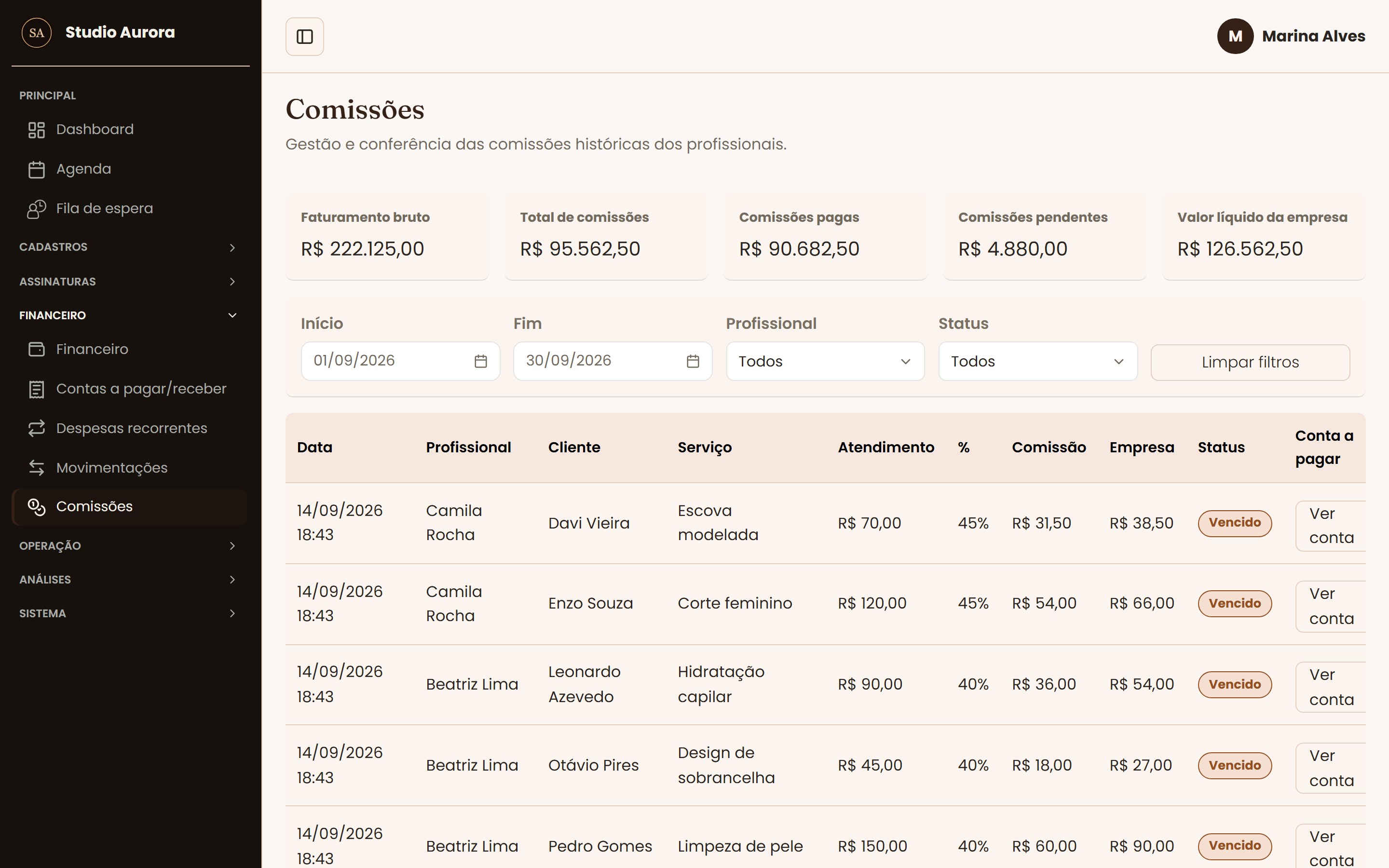Open Movimentações page
1389x868 pixels.
(130, 468)
